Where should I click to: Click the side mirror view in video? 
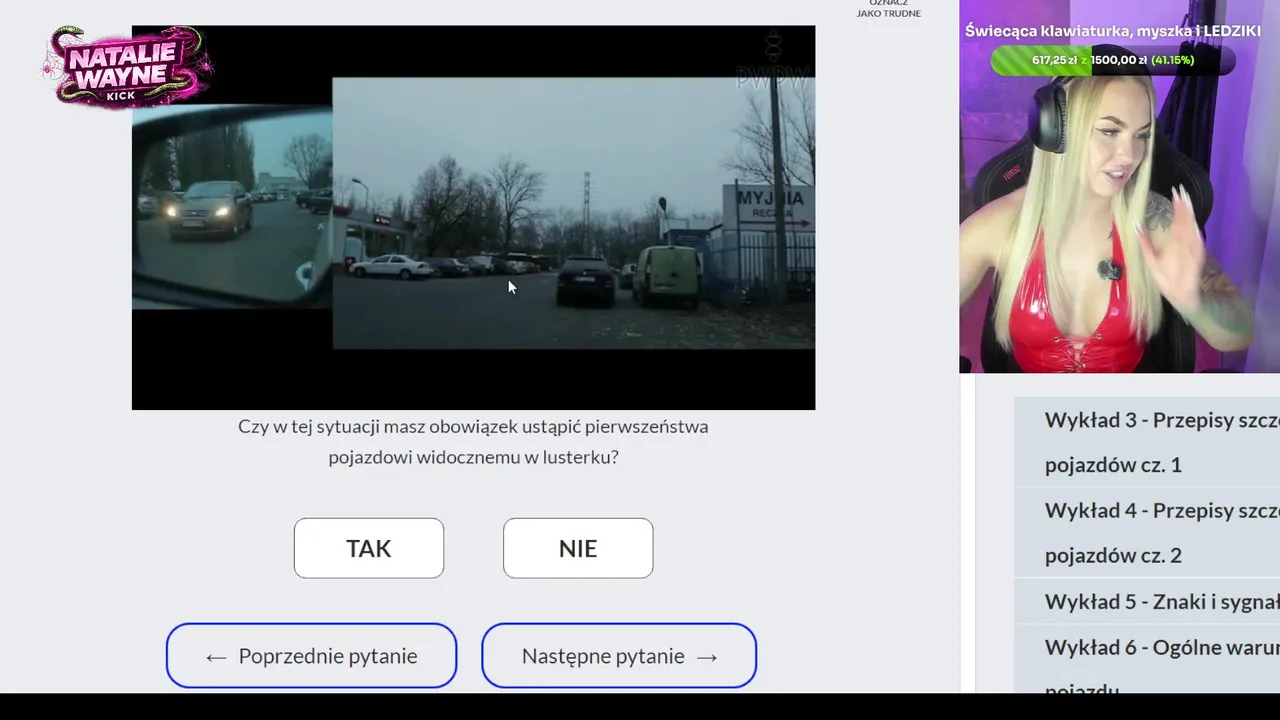232,206
